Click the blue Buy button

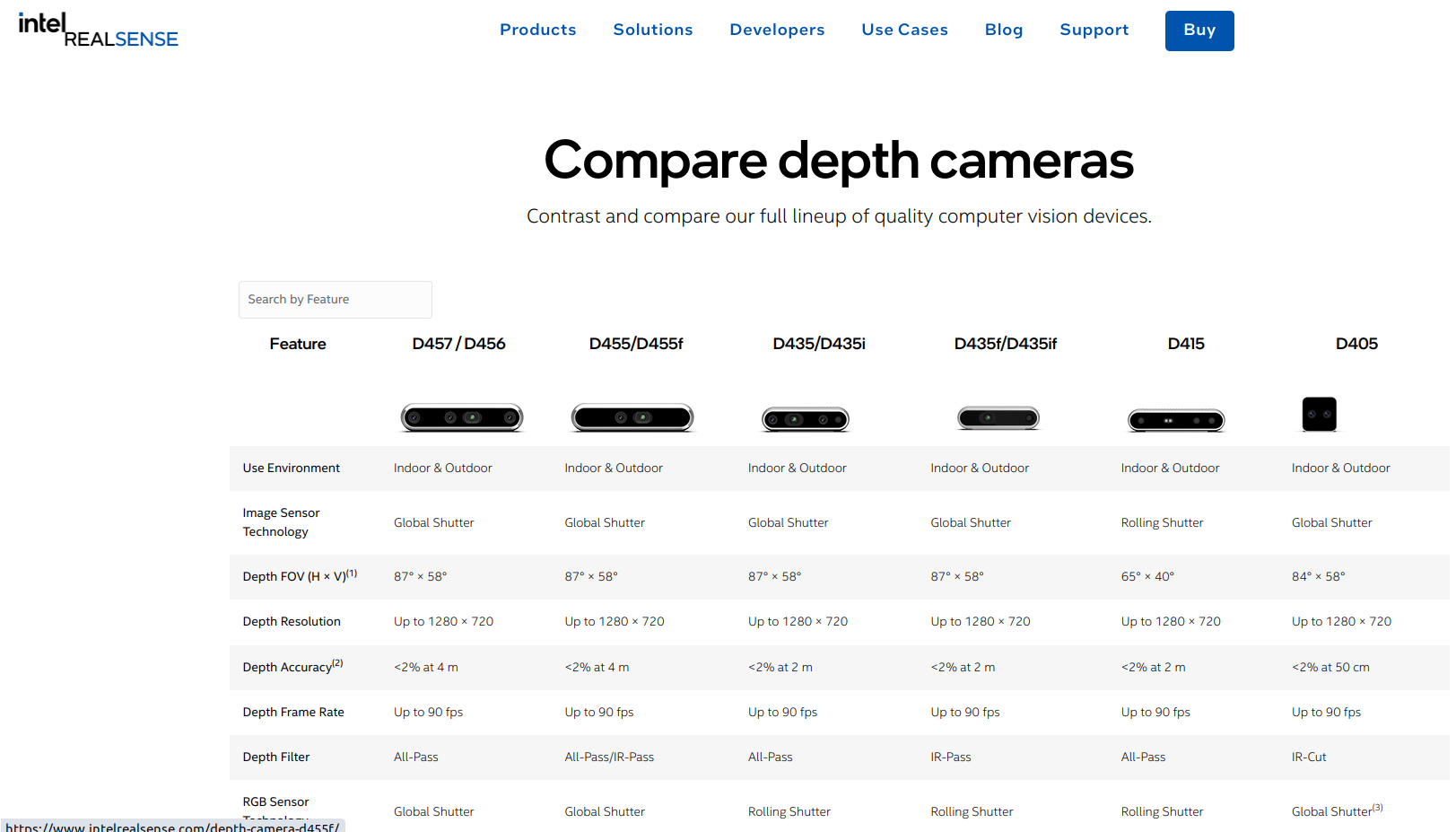coord(1199,31)
